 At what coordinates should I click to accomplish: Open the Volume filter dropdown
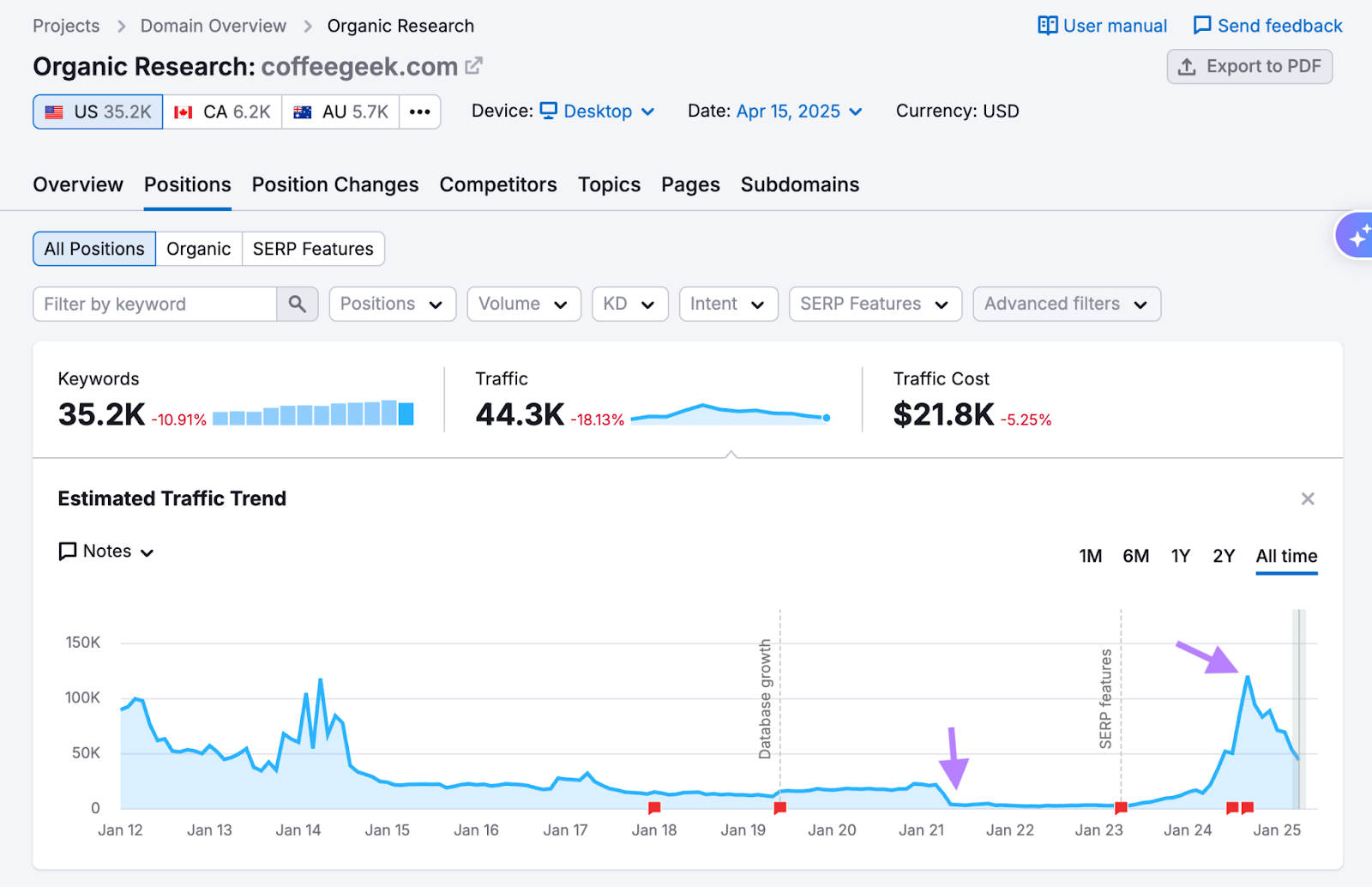click(x=523, y=304)
